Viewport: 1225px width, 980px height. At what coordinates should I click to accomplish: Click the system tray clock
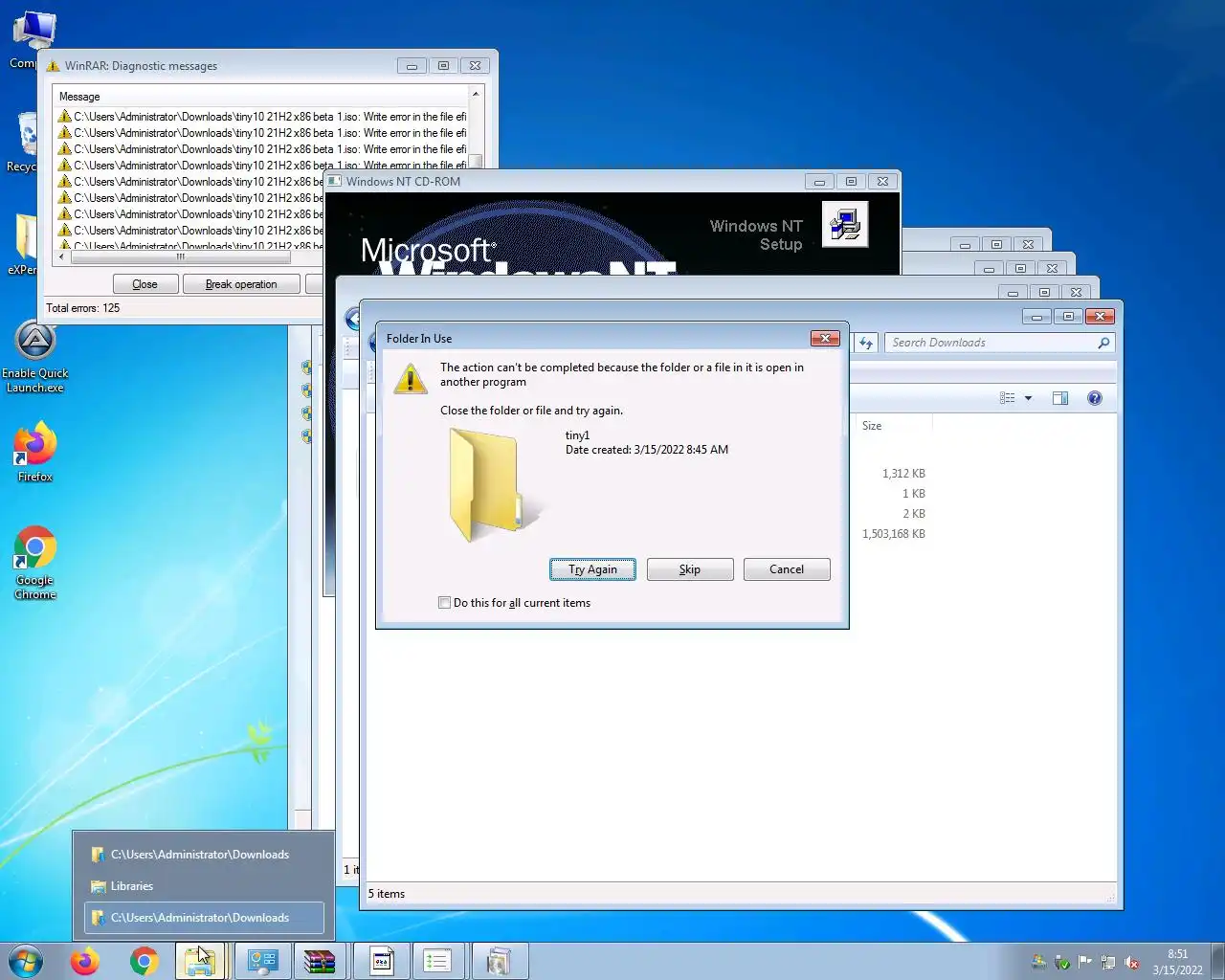click(1177, 962)
